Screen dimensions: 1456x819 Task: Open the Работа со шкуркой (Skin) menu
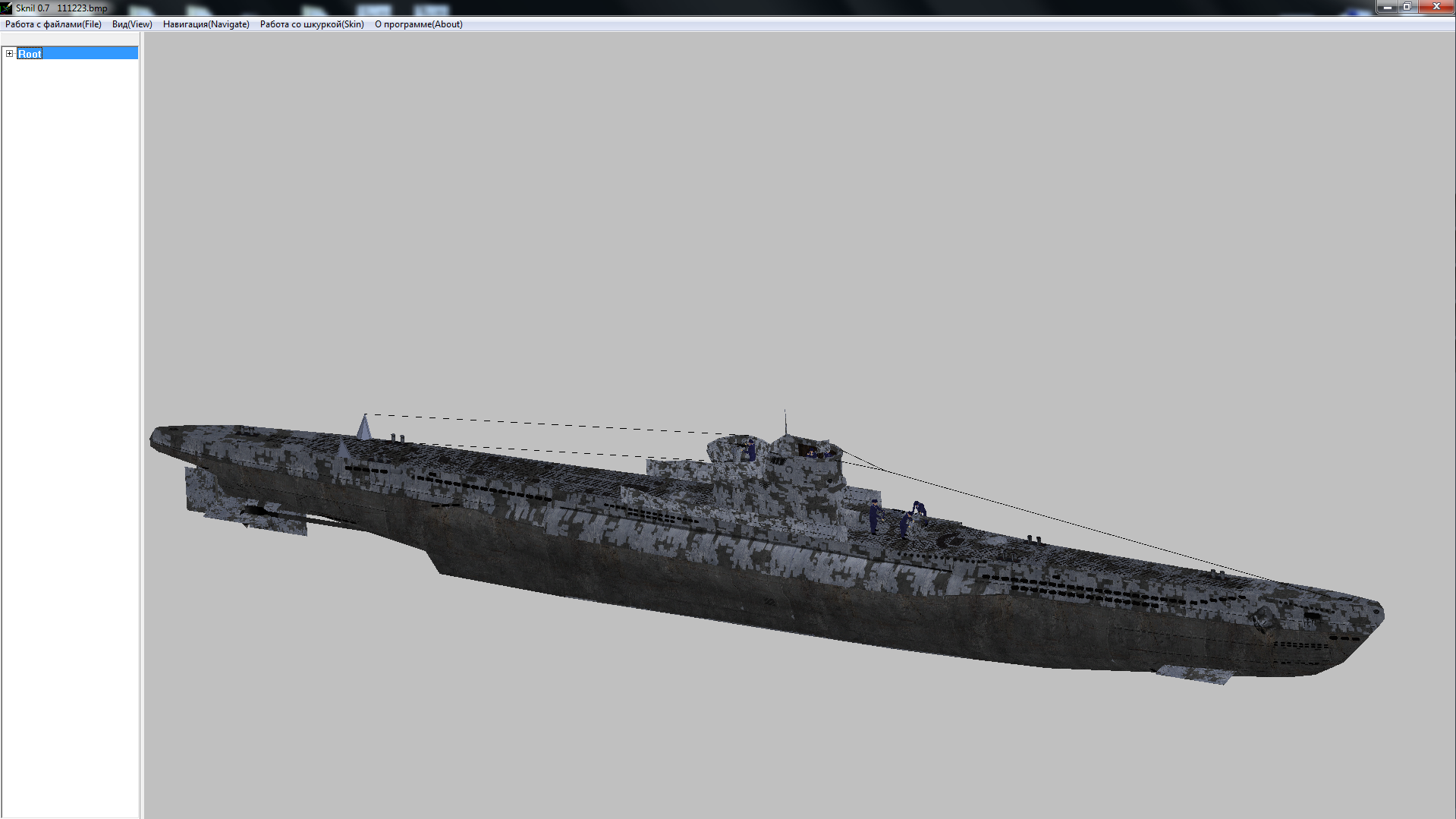(x=312, y=24)
